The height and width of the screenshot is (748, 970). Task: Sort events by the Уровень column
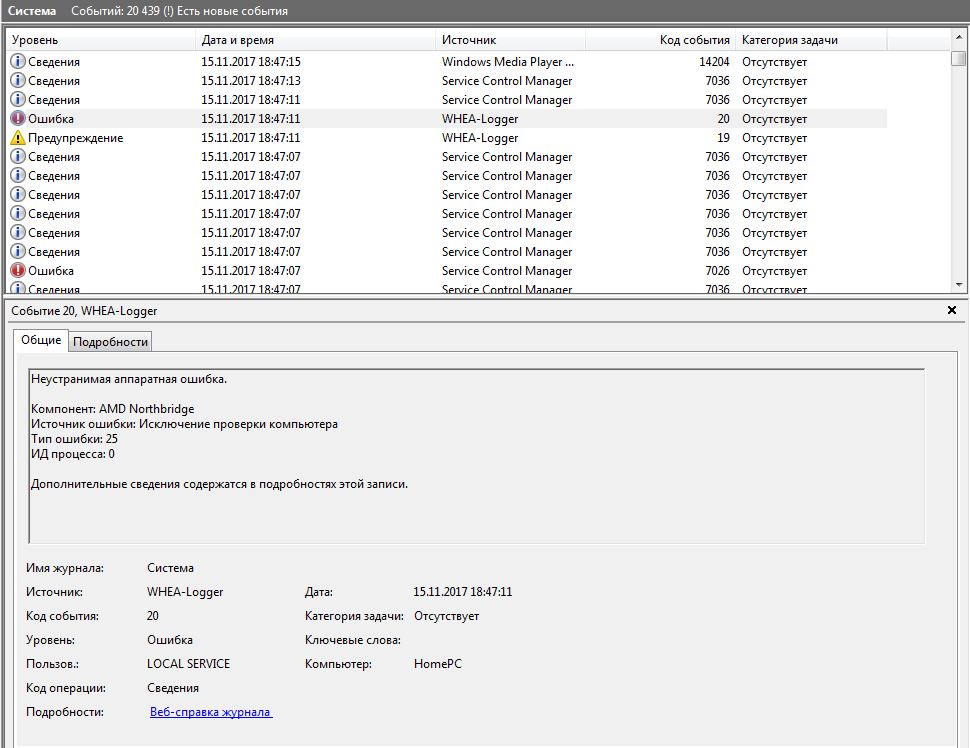(101, 40)
